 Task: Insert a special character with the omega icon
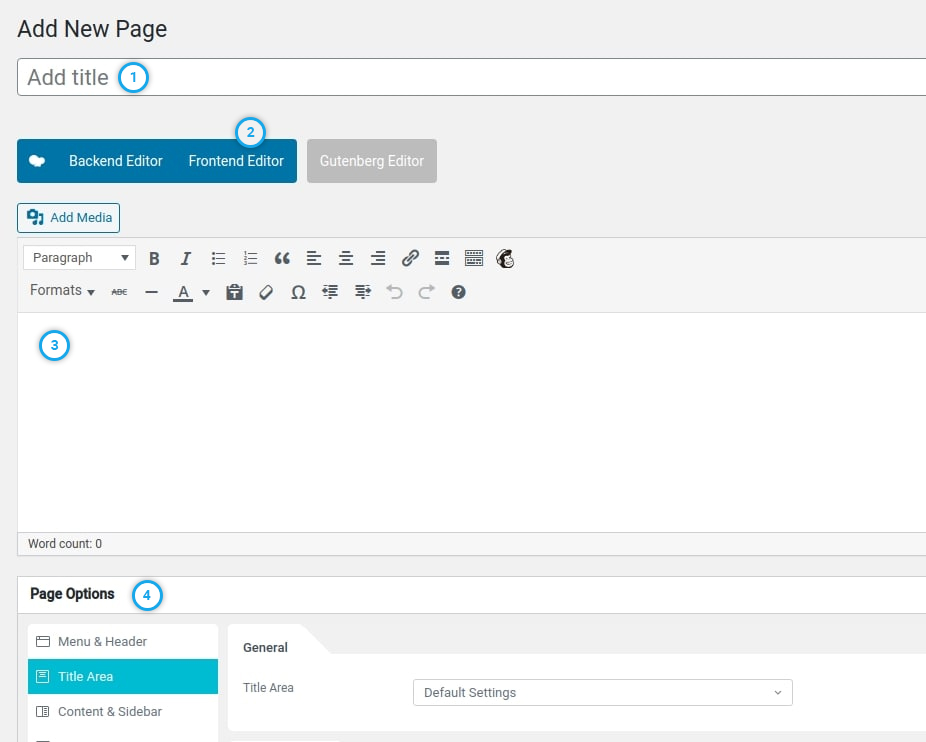[x=298, y=292]
